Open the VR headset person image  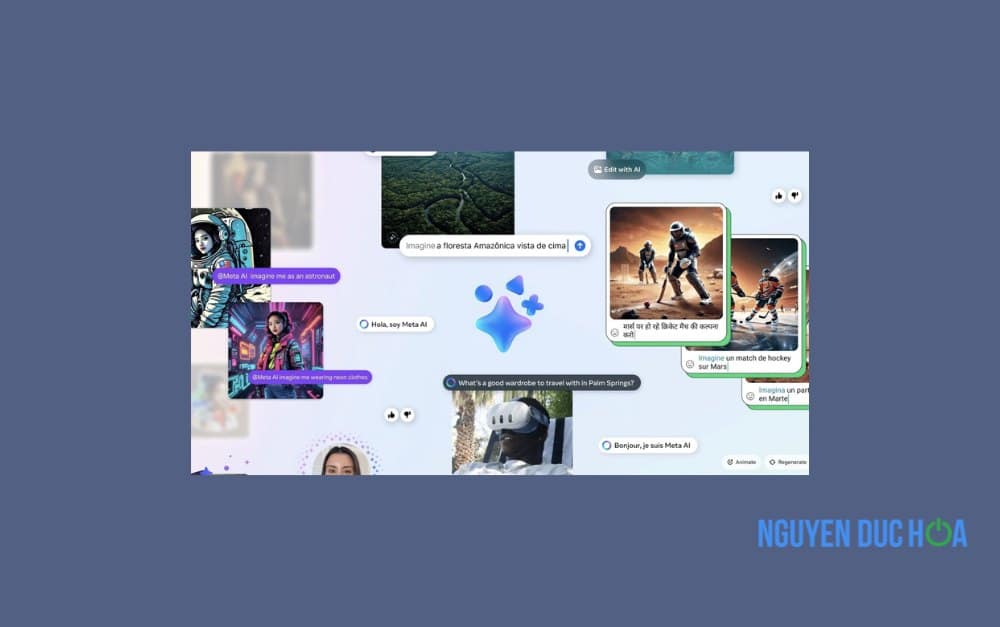(512, 432)
